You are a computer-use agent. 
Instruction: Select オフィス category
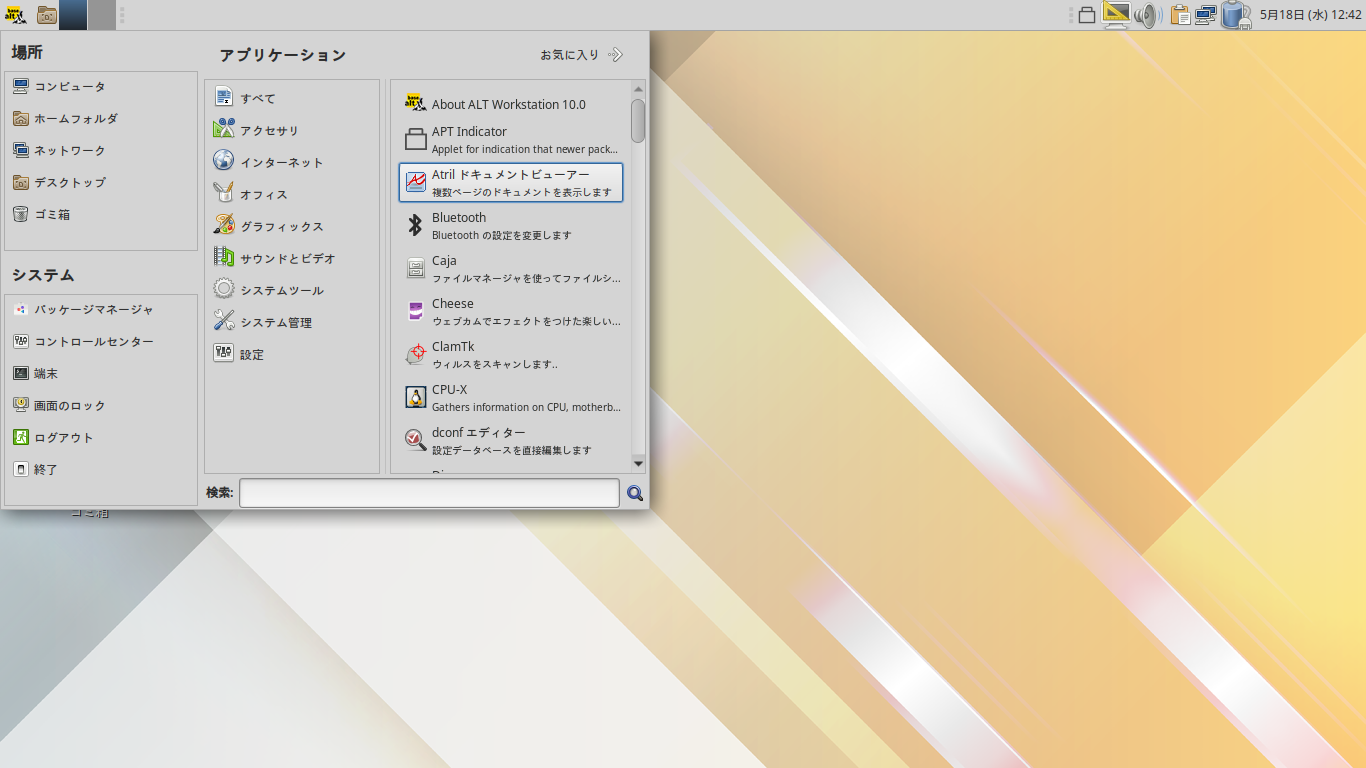[x=292, y=195]
